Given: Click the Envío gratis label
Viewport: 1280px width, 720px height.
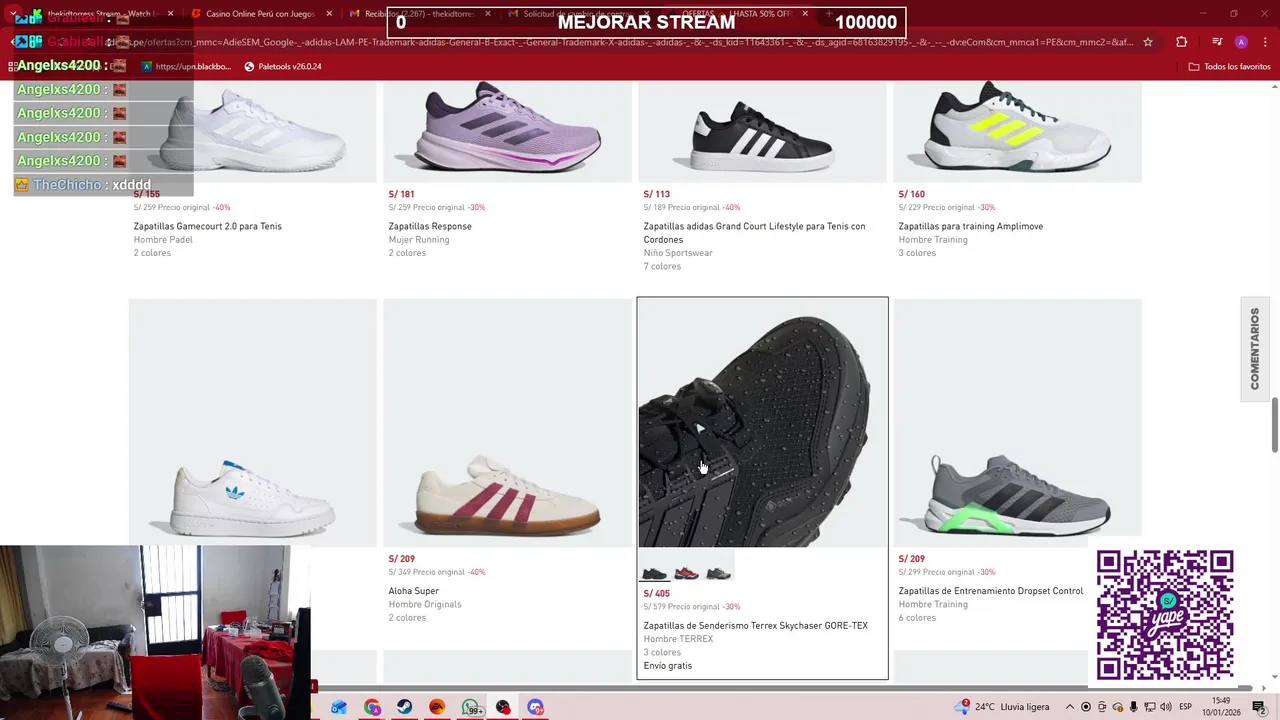Looking at the screenshot, I should point(667,666).
